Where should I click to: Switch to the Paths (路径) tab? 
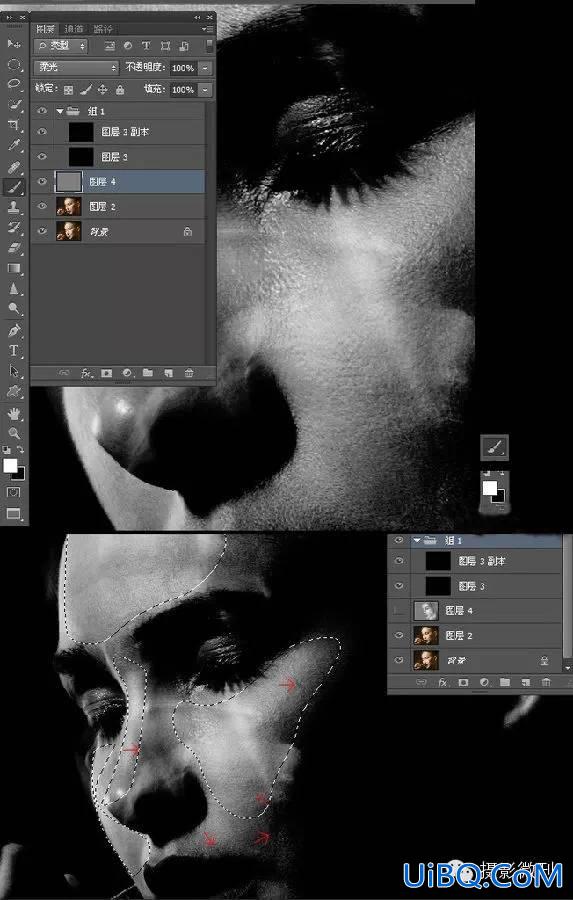pos(103,29)
